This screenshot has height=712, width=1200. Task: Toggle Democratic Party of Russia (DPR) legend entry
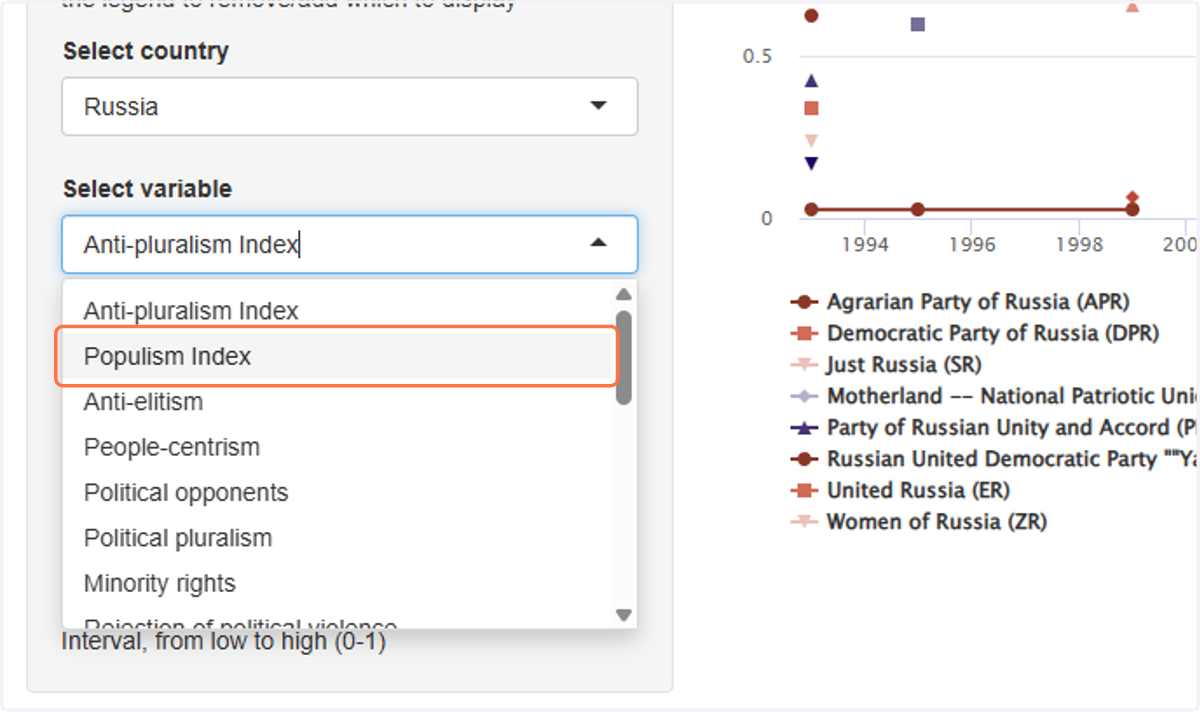point(974,333)
